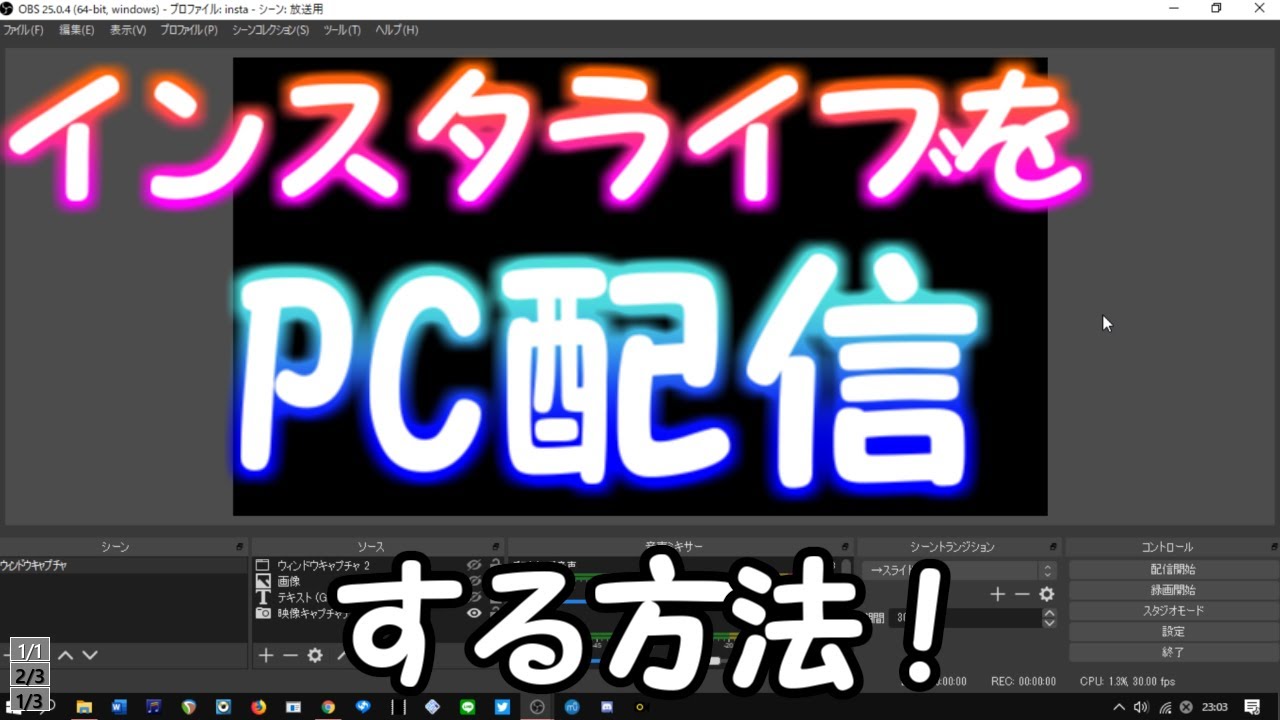This screenshot has height=720, width=1280.
Task: Decrease transition duration with the down stepper
Action: 1049,623
